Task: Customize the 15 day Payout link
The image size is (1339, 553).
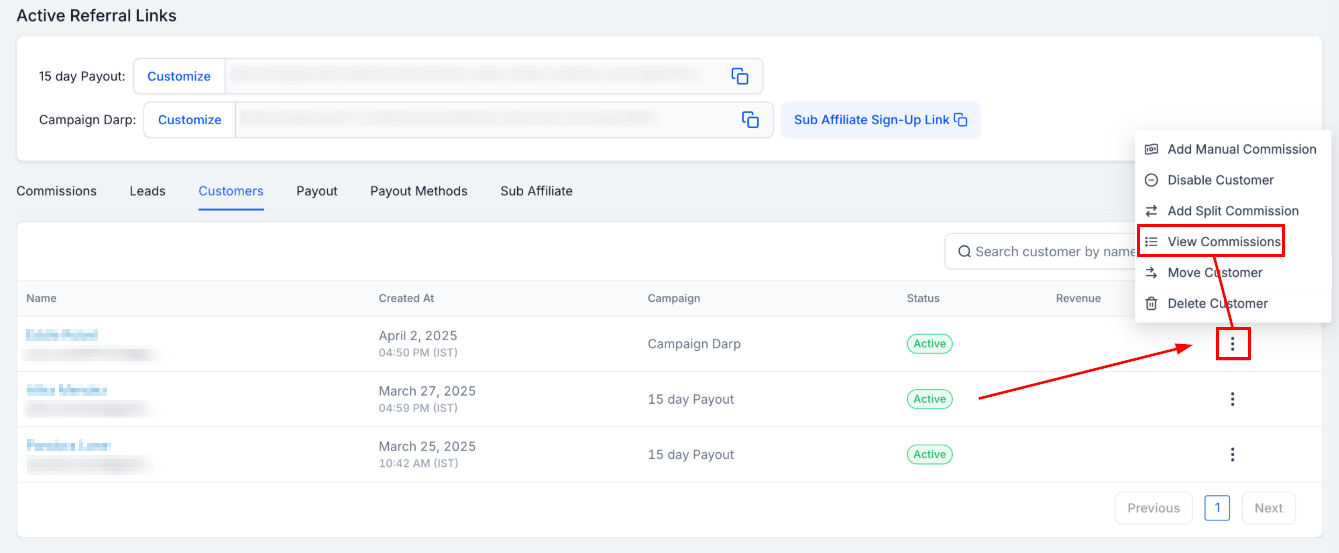Action: 179,76
